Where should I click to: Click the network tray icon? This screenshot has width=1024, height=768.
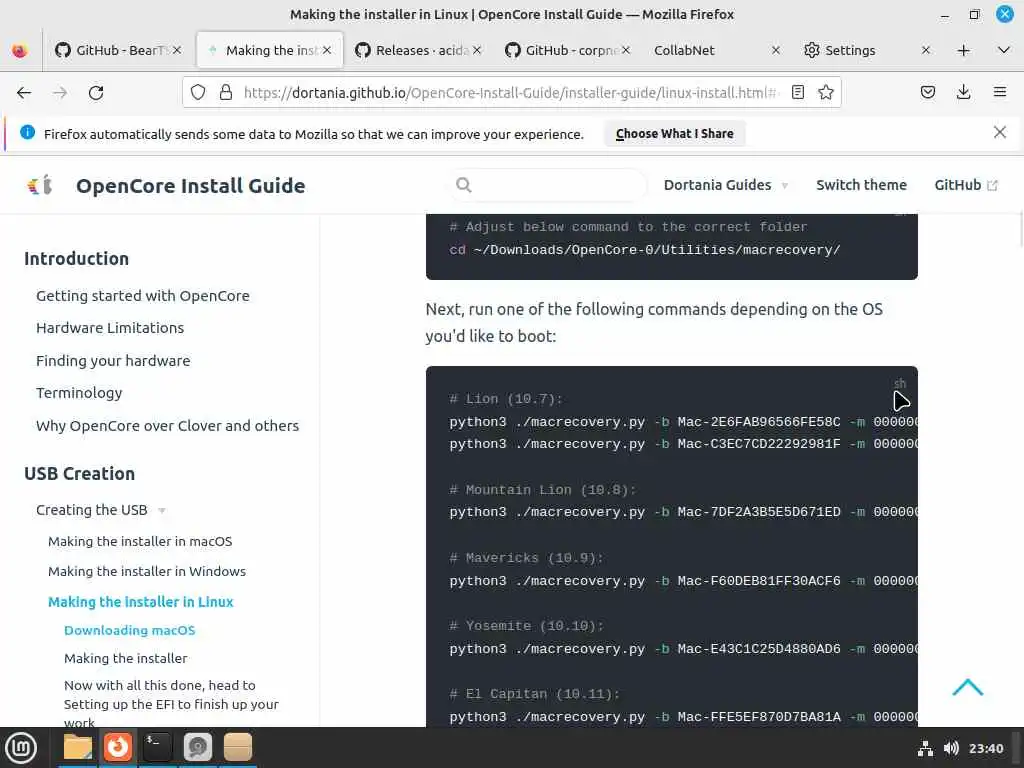coord(925,748)
